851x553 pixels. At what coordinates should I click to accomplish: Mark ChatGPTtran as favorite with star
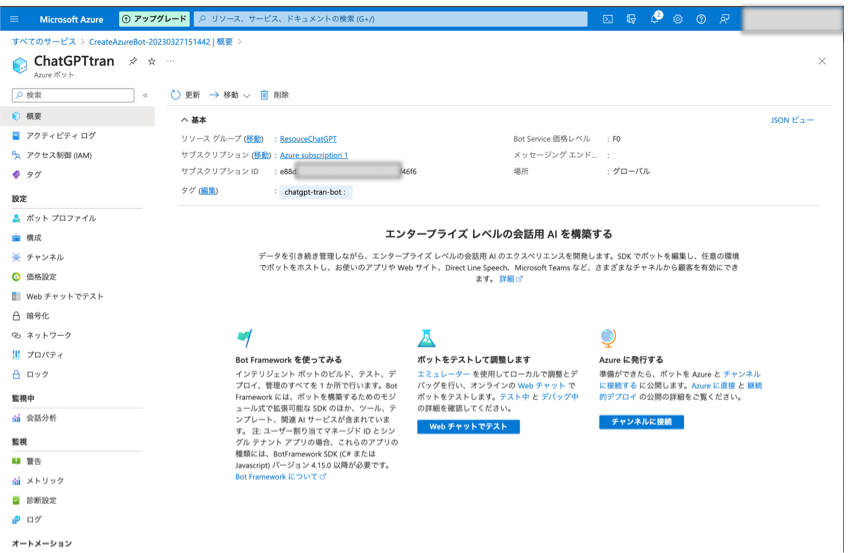152,61
